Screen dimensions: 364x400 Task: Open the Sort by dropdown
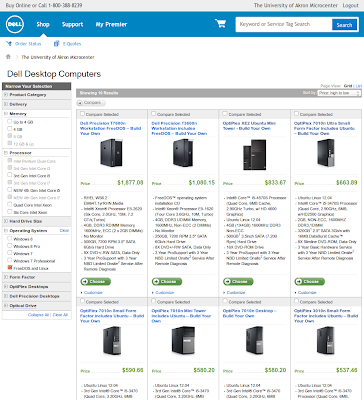[339, 93]
